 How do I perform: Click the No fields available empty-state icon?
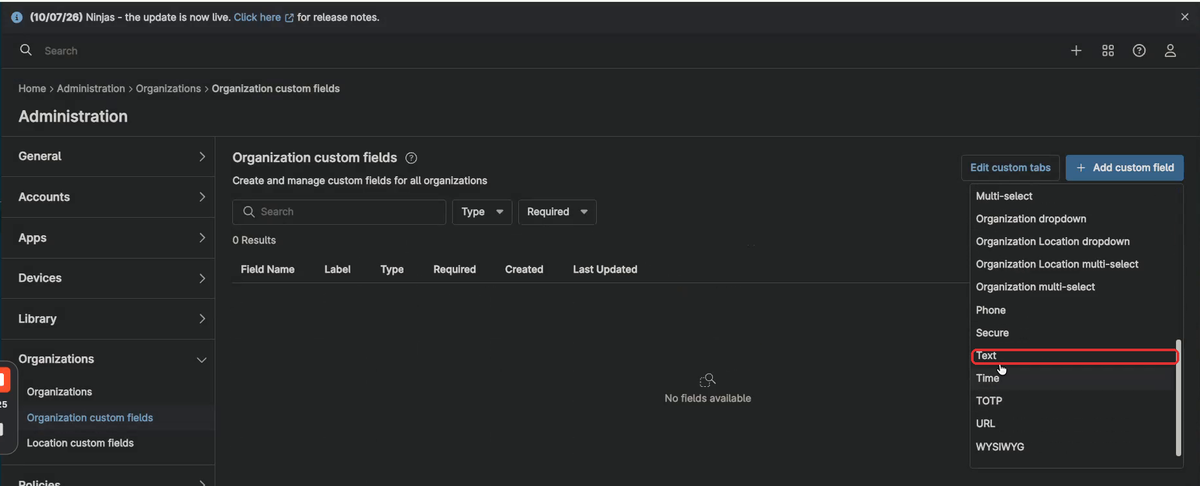[708, 380]
